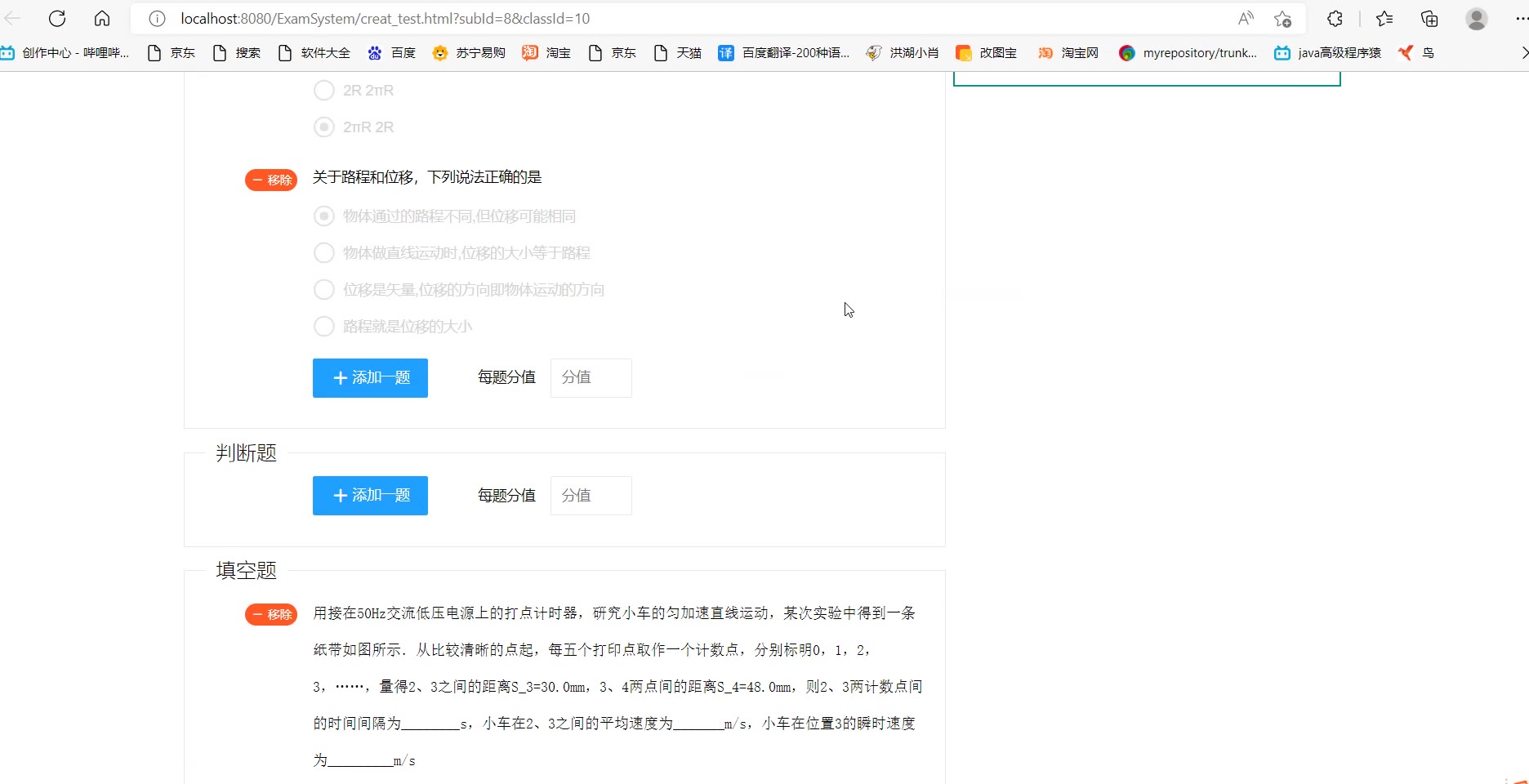Select the radio option 2R 2πR
The image size is (1529, 784).
click(x=324, y=91)
